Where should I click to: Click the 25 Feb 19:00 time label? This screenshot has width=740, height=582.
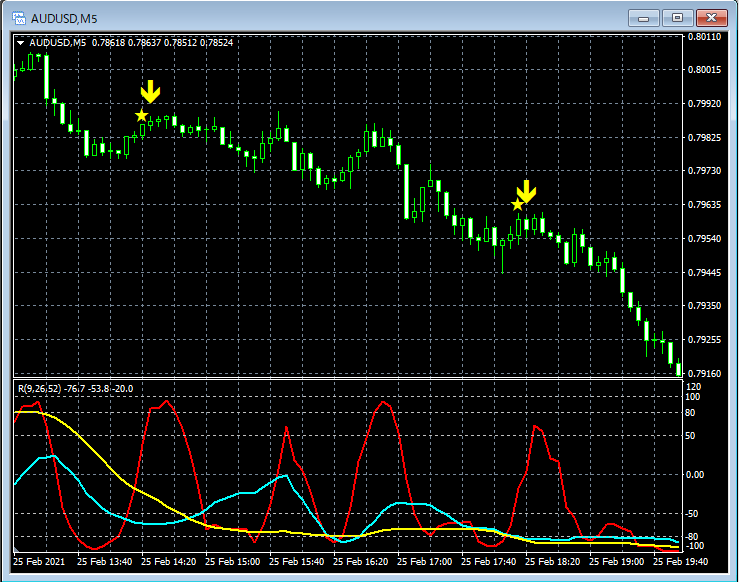616,562
